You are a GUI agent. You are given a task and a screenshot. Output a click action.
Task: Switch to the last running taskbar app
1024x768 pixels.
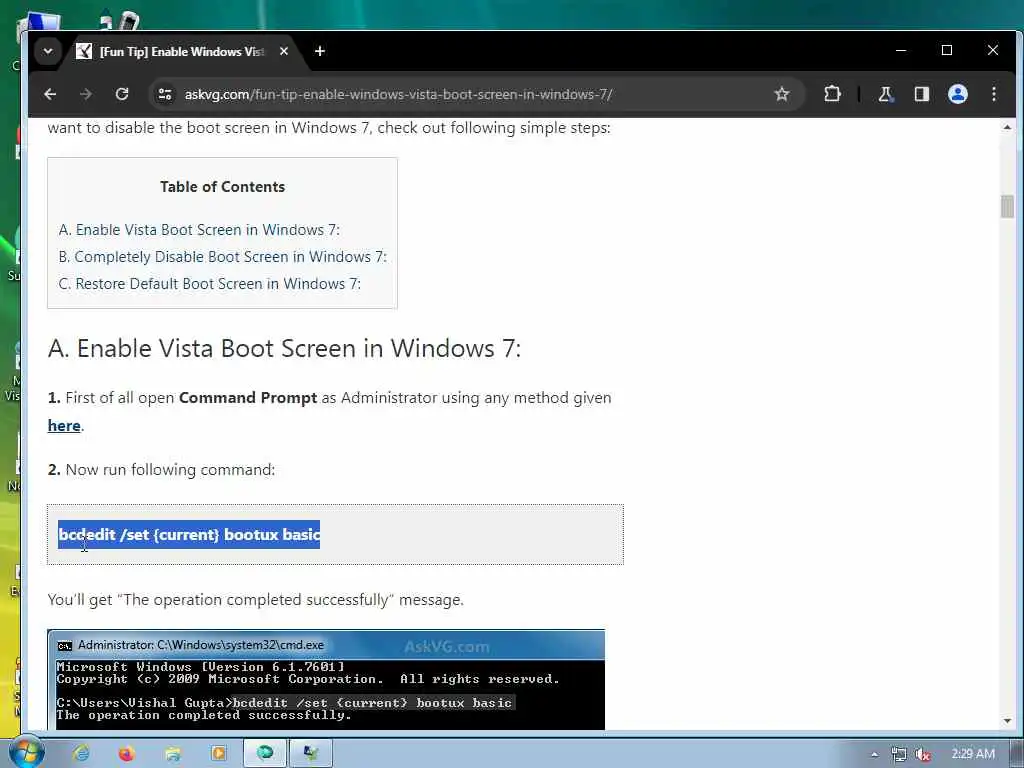(311, 754)
